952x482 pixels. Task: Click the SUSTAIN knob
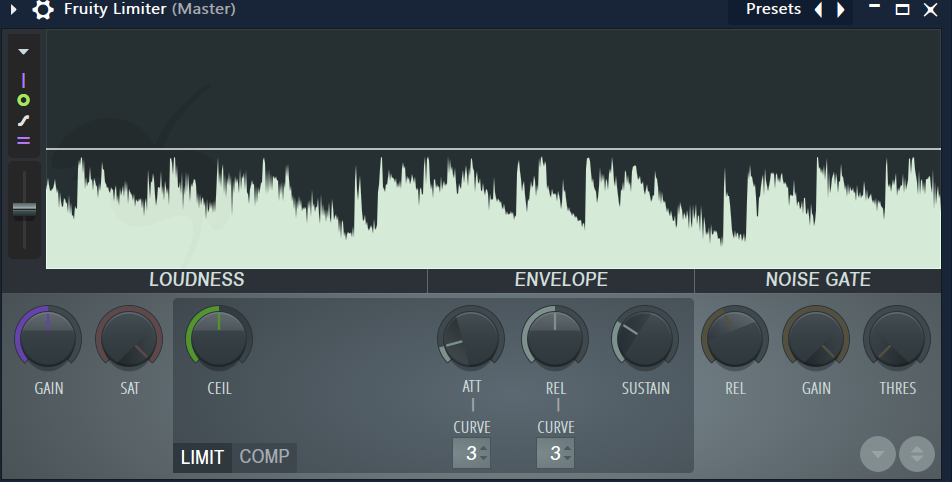[x=645, y=338]
